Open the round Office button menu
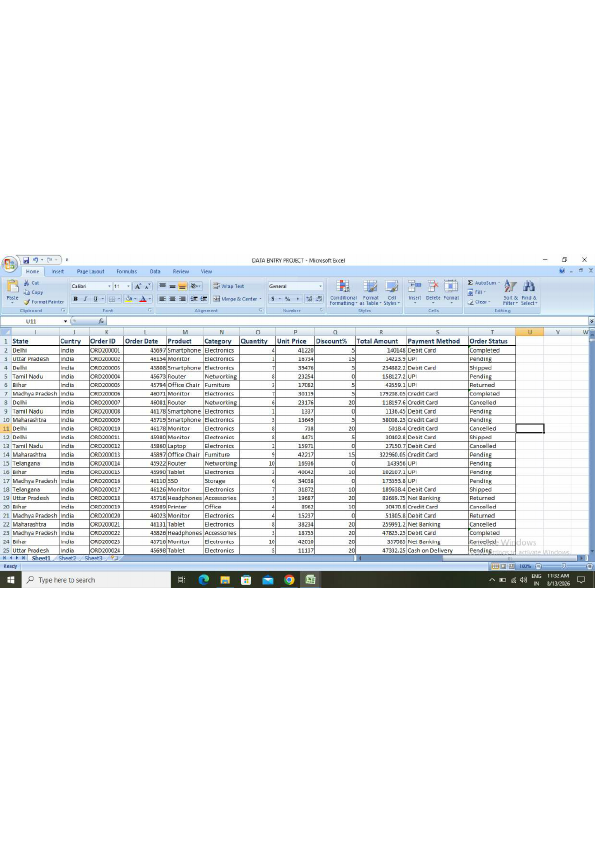Viewport: 595px width, 842px height. [9, 264]
